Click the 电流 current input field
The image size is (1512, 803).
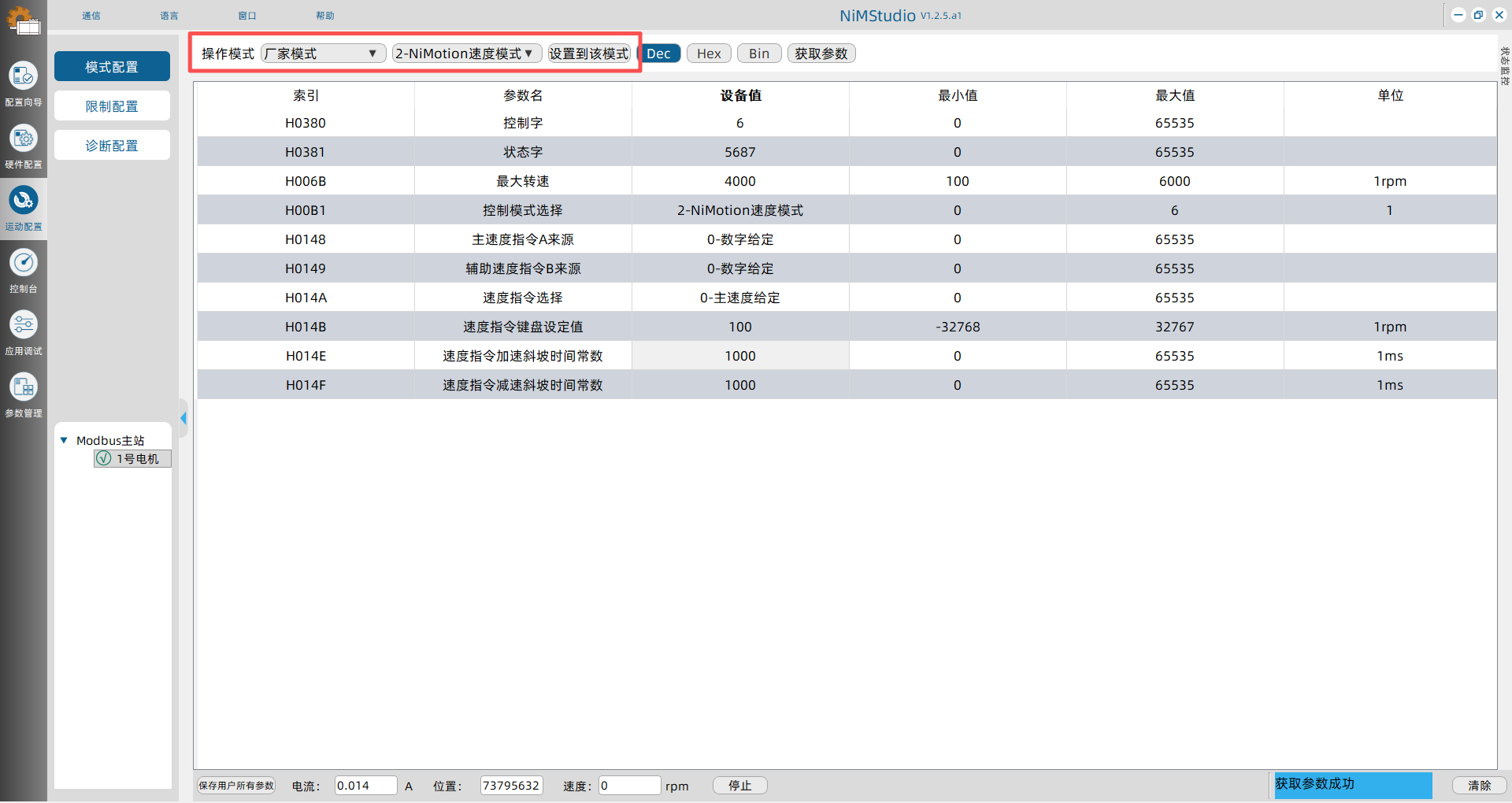click(366, 786)
